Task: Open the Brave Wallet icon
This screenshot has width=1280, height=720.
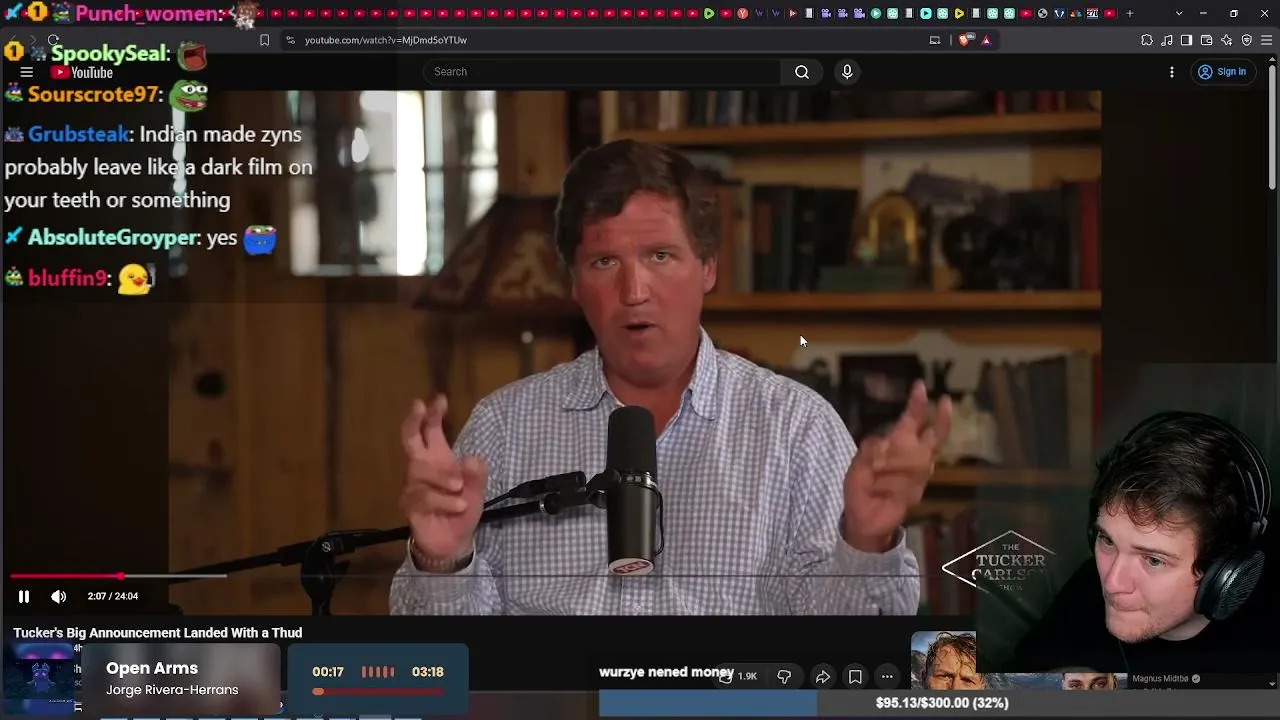Action: coord(1207,40)
